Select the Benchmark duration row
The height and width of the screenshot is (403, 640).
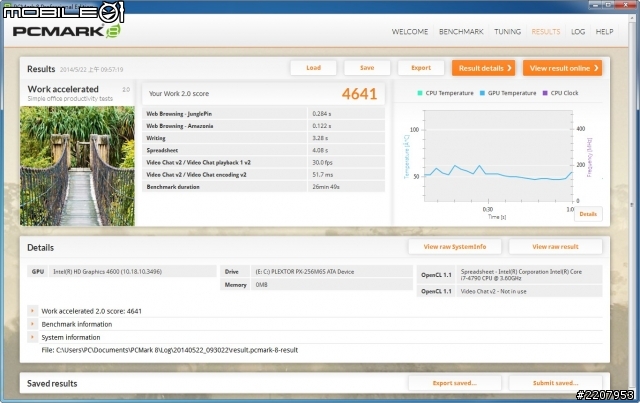tap(264, 187)
